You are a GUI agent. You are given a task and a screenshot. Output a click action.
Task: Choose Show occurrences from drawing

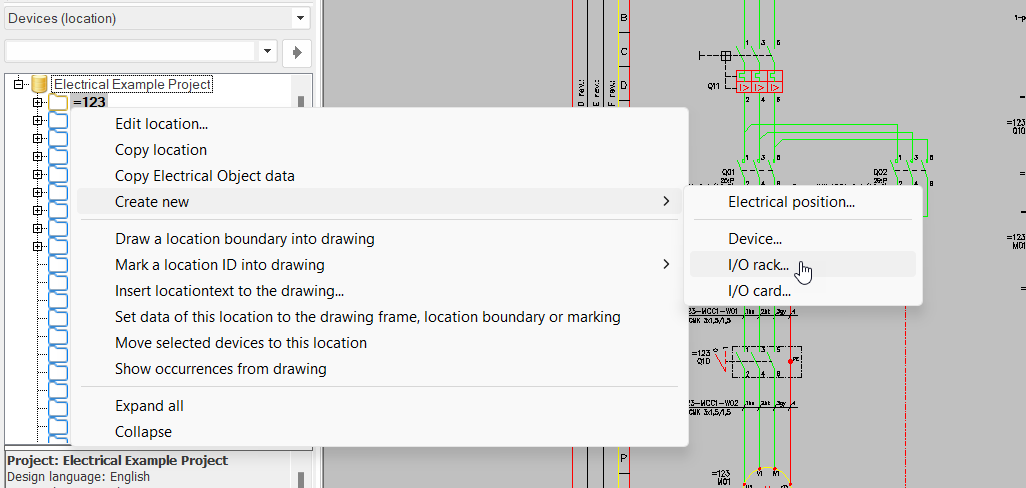(220, 369)
